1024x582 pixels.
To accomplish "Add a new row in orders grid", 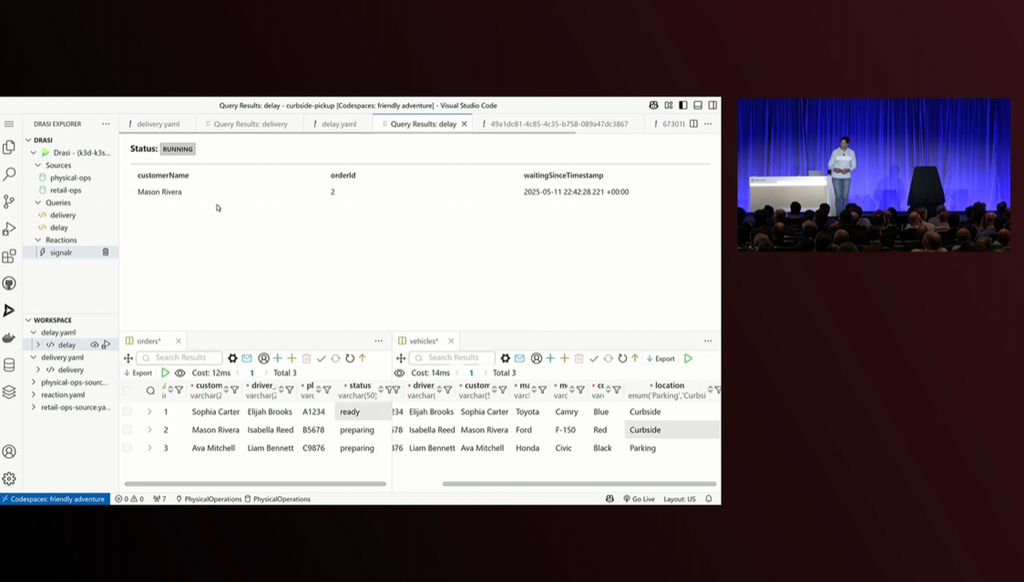I will (277, 357).
